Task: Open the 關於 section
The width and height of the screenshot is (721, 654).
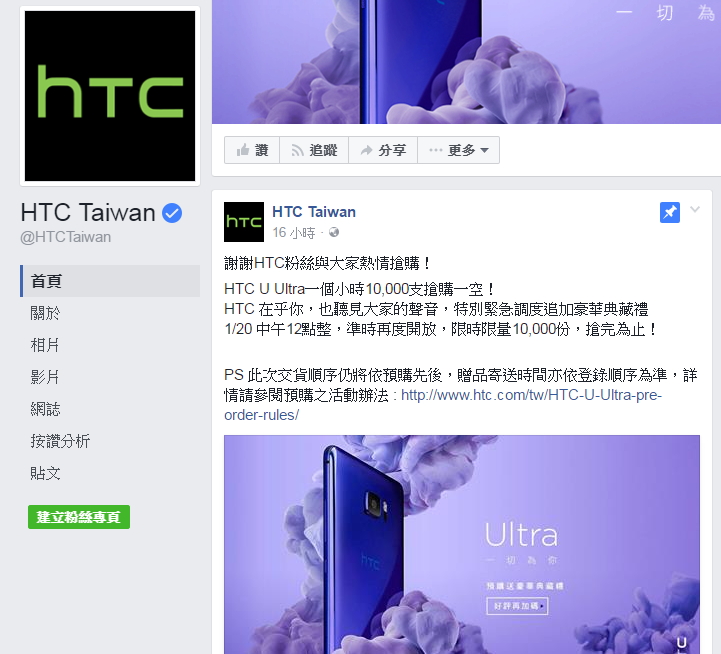Action: point(45,313)
